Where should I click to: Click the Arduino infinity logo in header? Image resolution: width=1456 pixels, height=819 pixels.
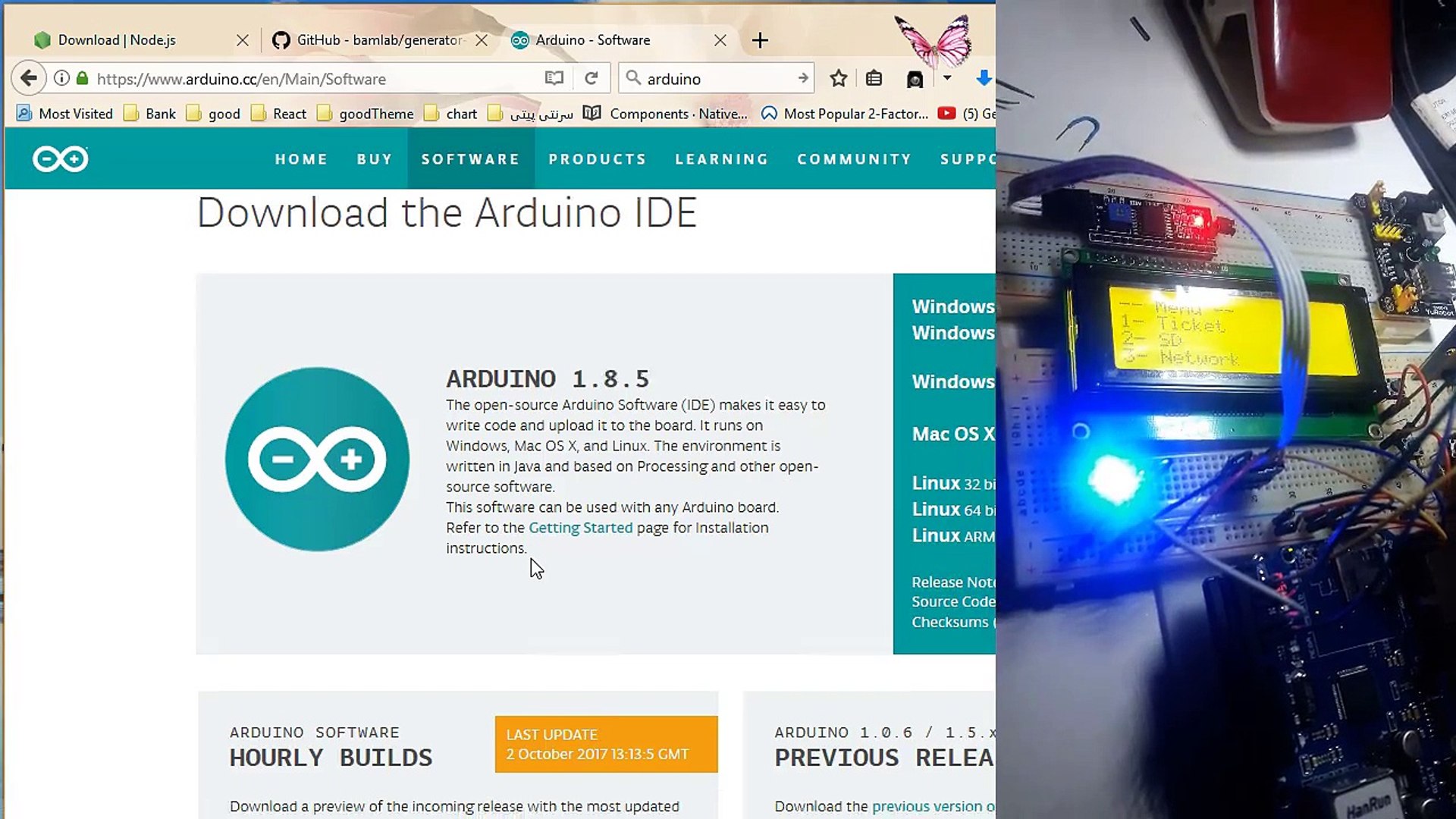(61, 158)
